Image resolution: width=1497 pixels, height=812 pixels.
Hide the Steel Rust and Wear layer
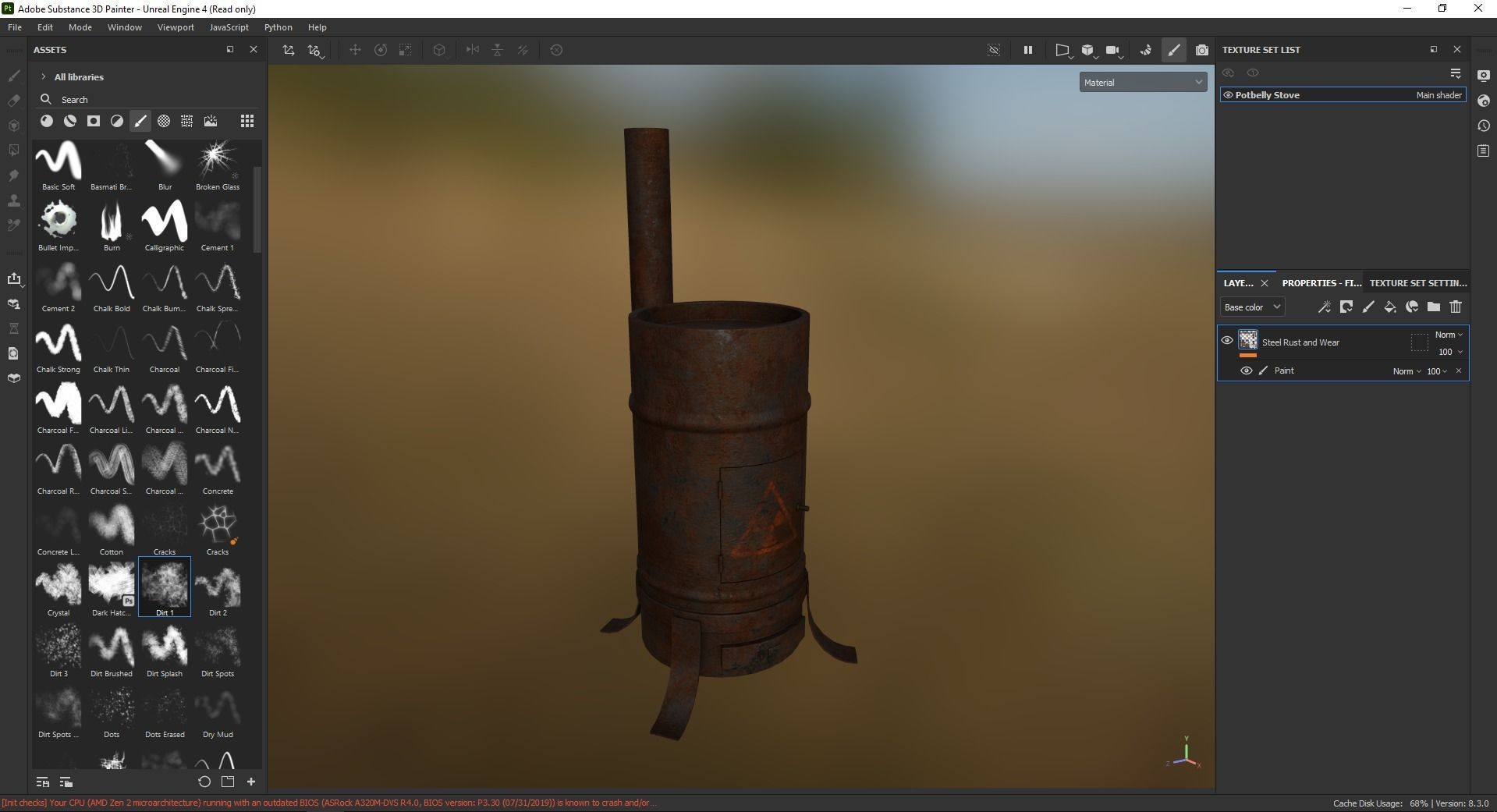pos(1226,341)
